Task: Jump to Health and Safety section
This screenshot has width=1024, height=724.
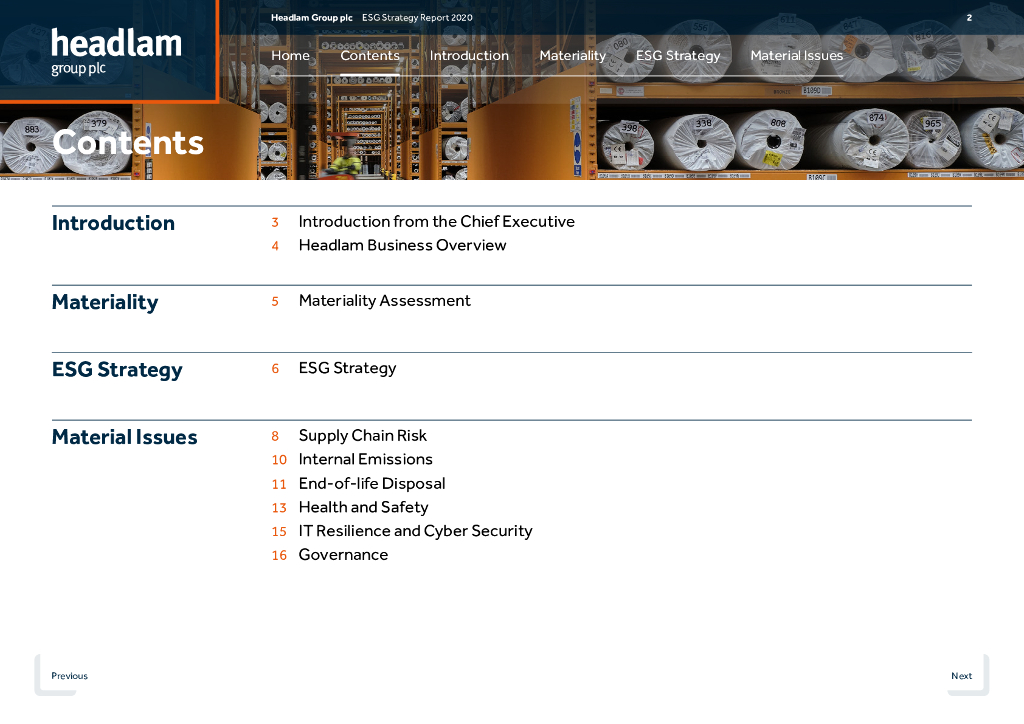Action: (x=363, y=508)
